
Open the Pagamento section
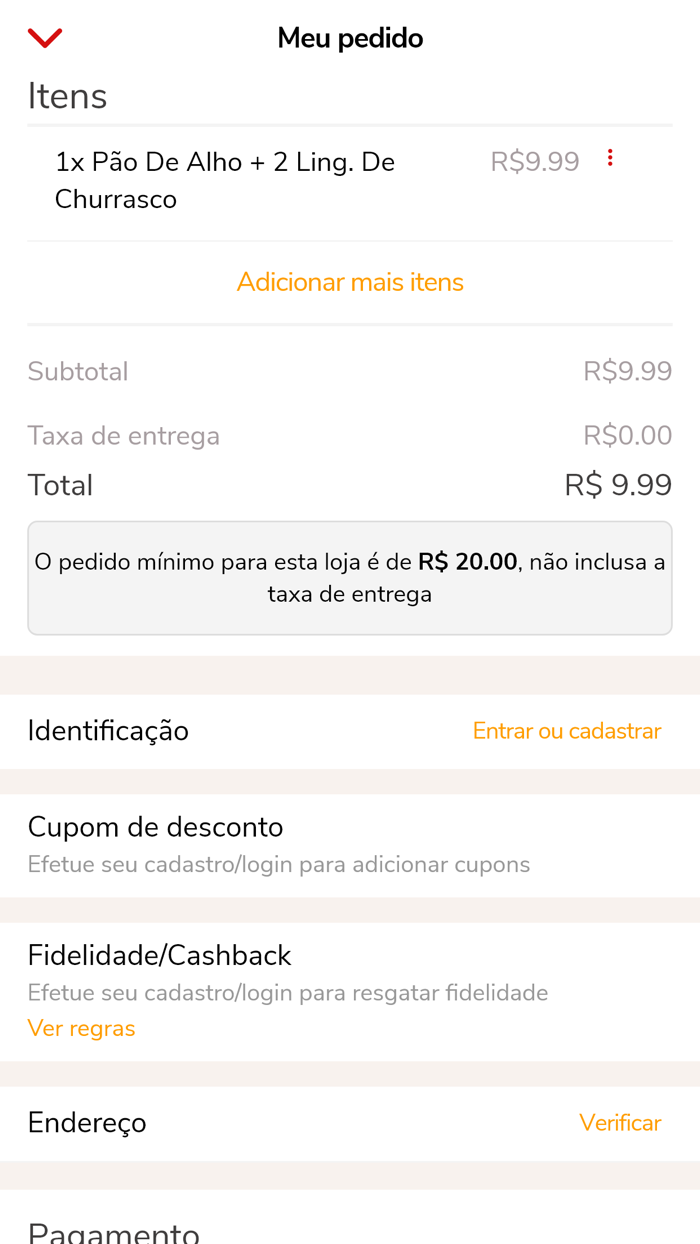(x=113, y=1230)
